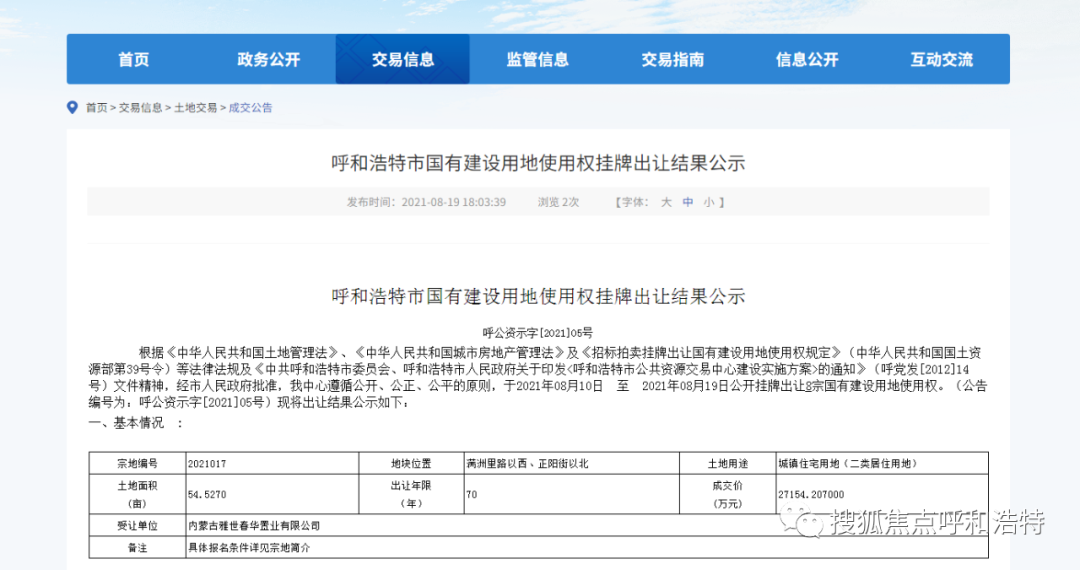Open the 首页 navigation tab
Screen dimensions: 1080x570
coord(133,59)
